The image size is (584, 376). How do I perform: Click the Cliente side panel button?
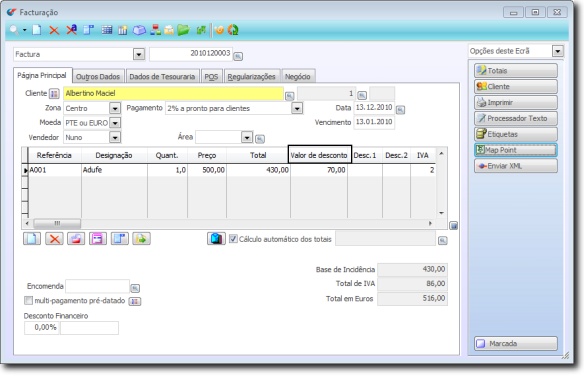pyautogui.click(x=516, y=86)
